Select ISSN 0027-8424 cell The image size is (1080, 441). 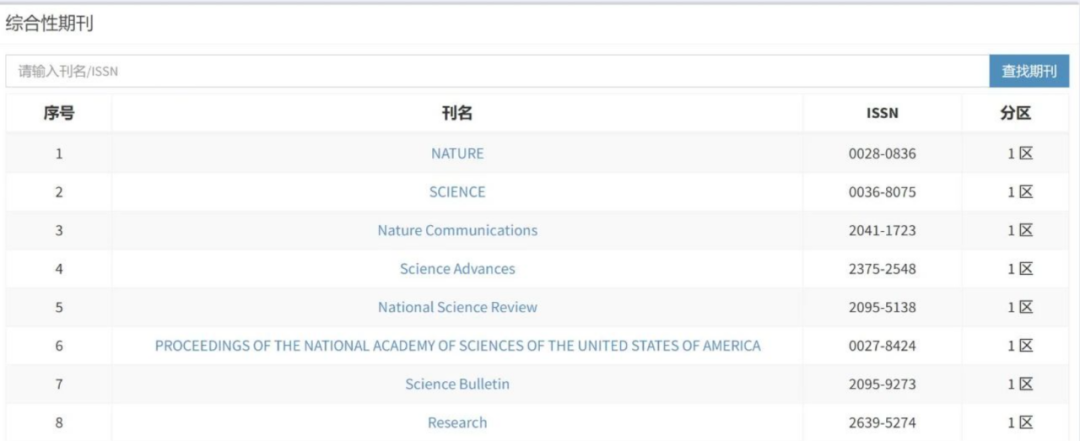pyautogui.click(x=882, y=346)
